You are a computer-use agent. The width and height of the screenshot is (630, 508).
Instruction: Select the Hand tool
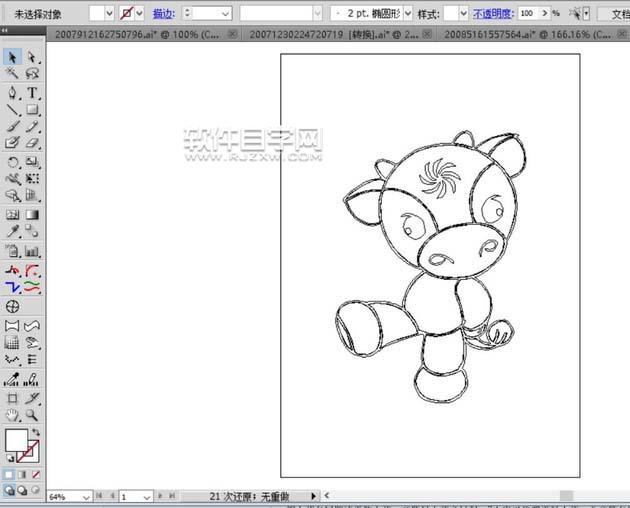point(12,415)
